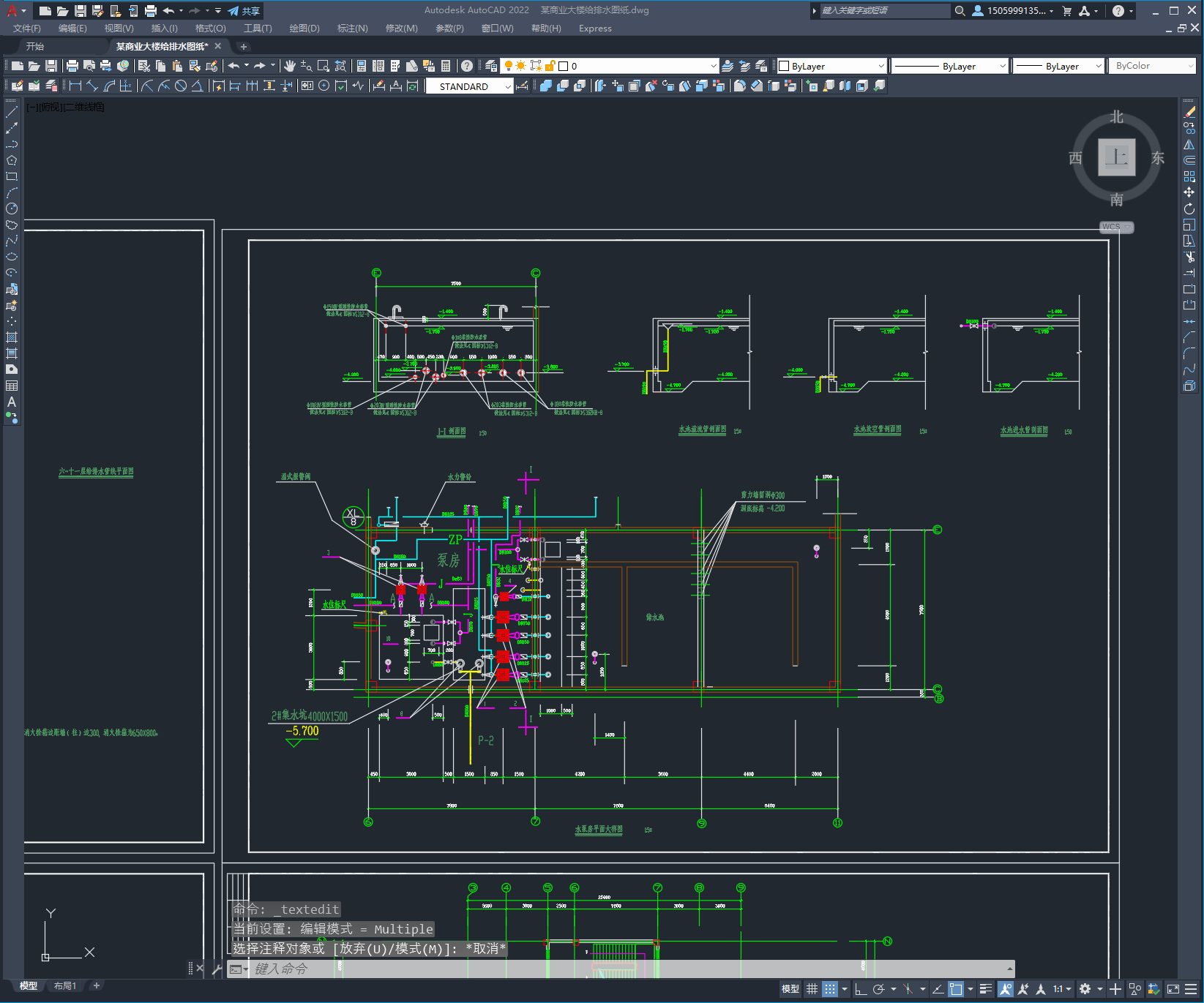The image size is (1204, 1003).
Task: Toggle ortho mode in status bar
Action: pos(861,989)
